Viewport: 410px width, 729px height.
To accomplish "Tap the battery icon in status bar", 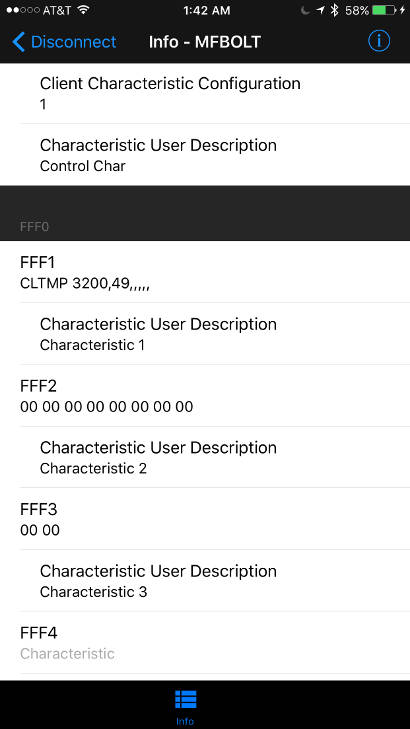I will (x=384, y=11).
